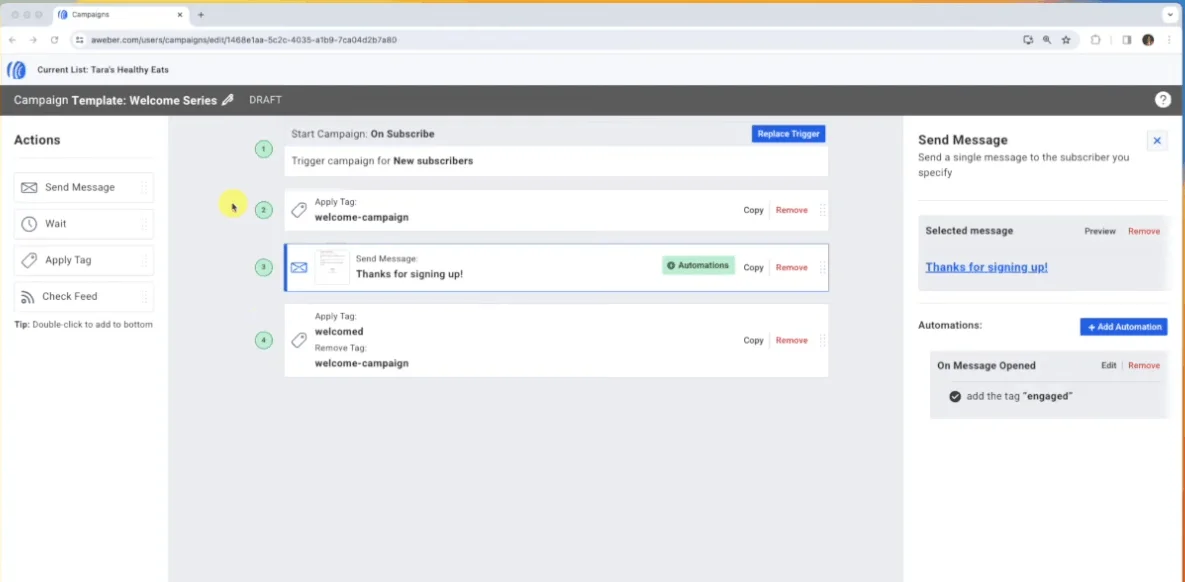
Task: Select the Wait clock action
Action: [x=29, y=224]
